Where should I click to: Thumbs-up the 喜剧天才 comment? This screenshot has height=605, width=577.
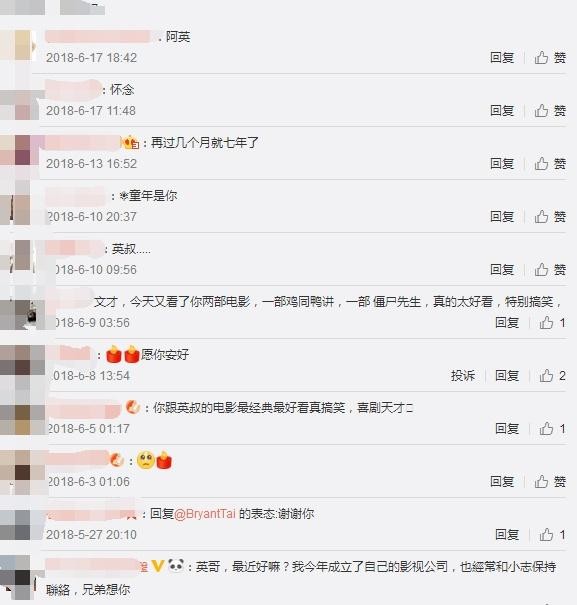pos(552,428)
